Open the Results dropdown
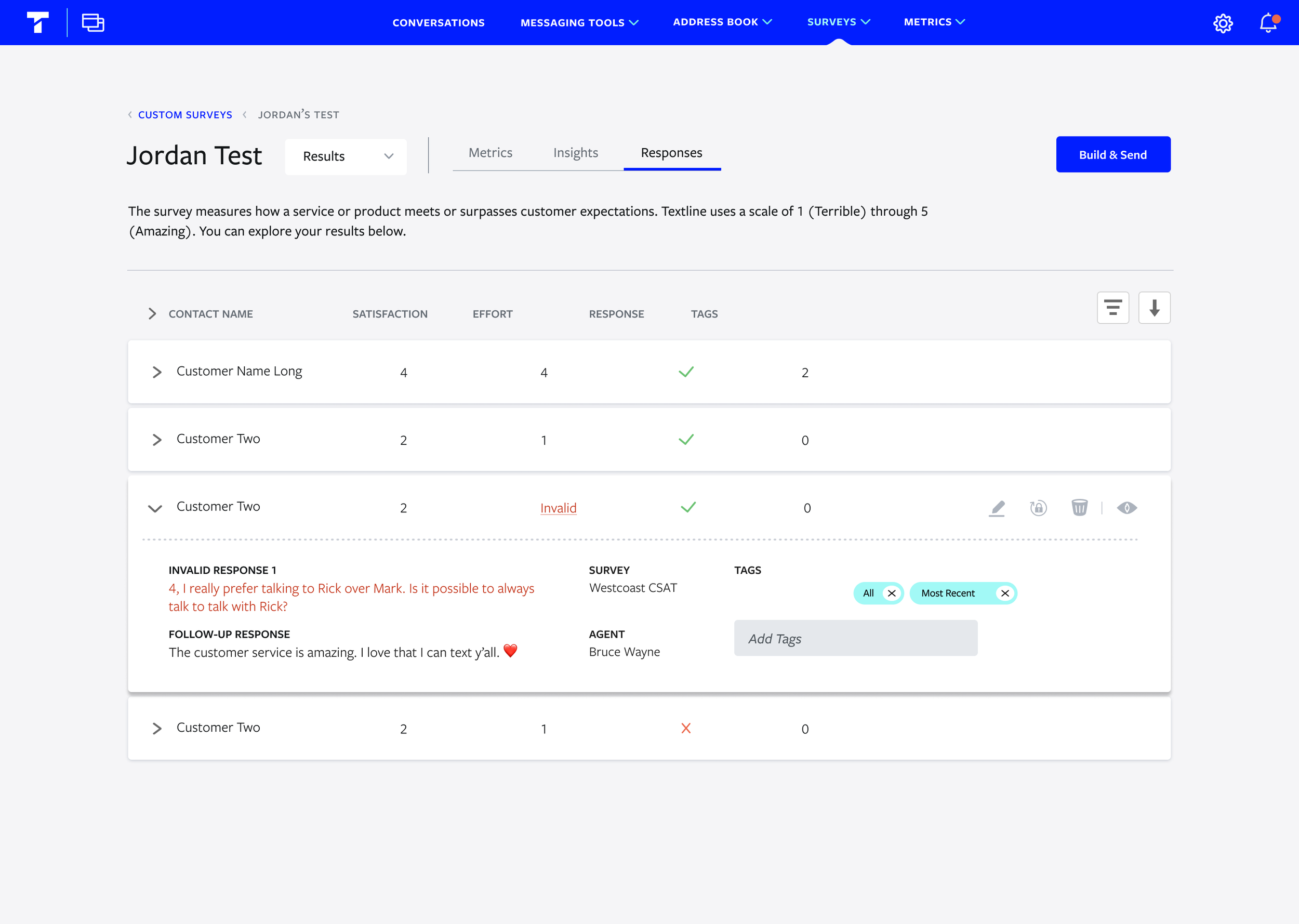 (x=346, y=156)
